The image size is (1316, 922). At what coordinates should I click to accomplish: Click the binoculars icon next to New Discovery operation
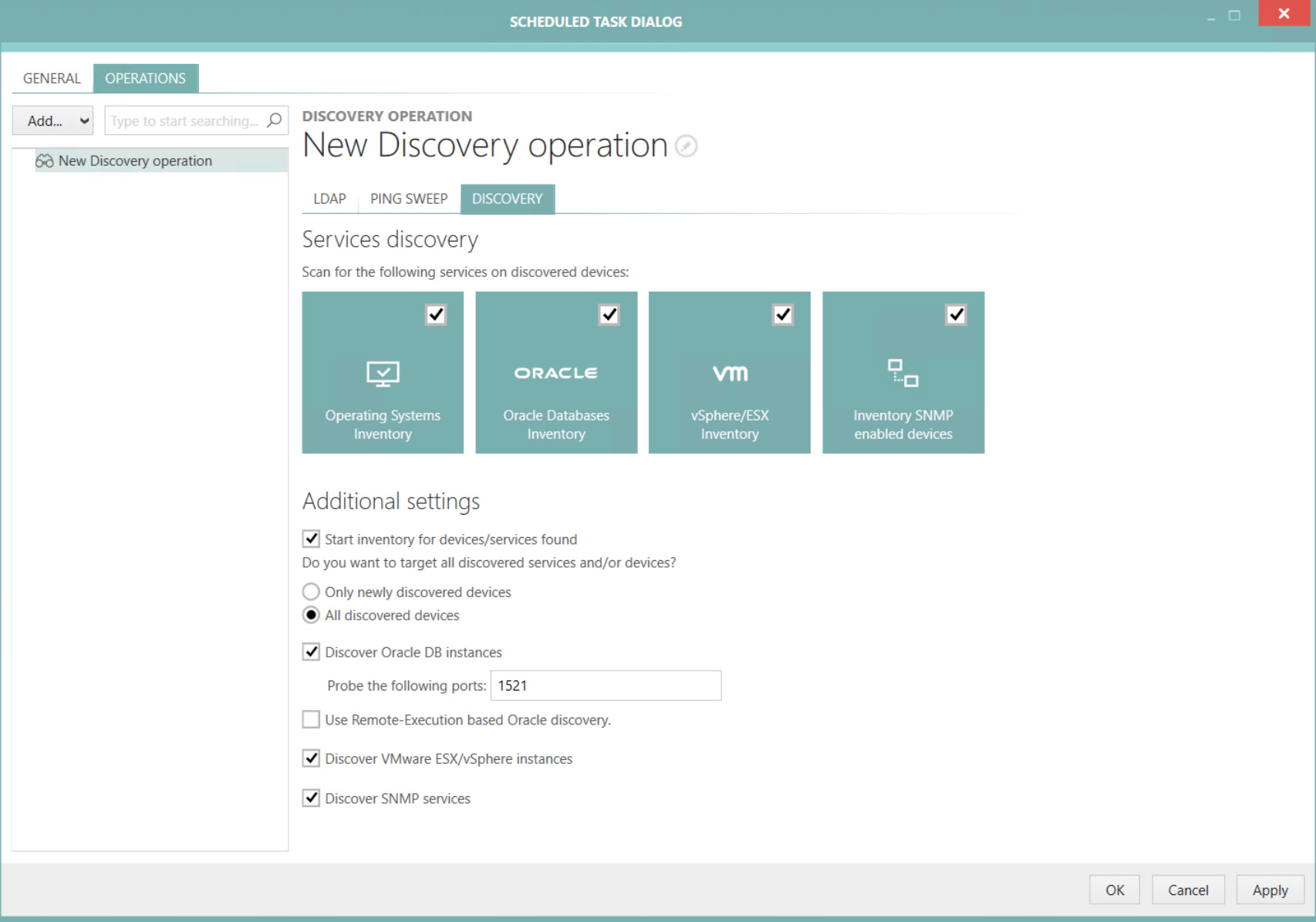45,160
